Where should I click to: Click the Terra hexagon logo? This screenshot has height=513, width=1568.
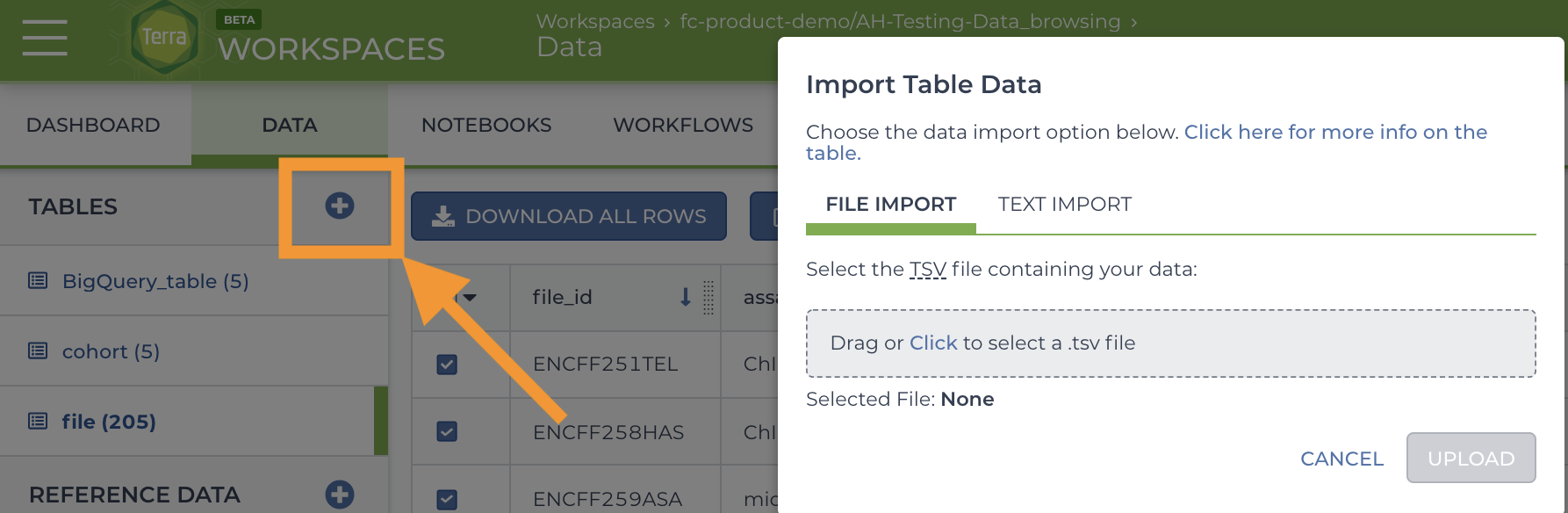(x=164, y=37)
